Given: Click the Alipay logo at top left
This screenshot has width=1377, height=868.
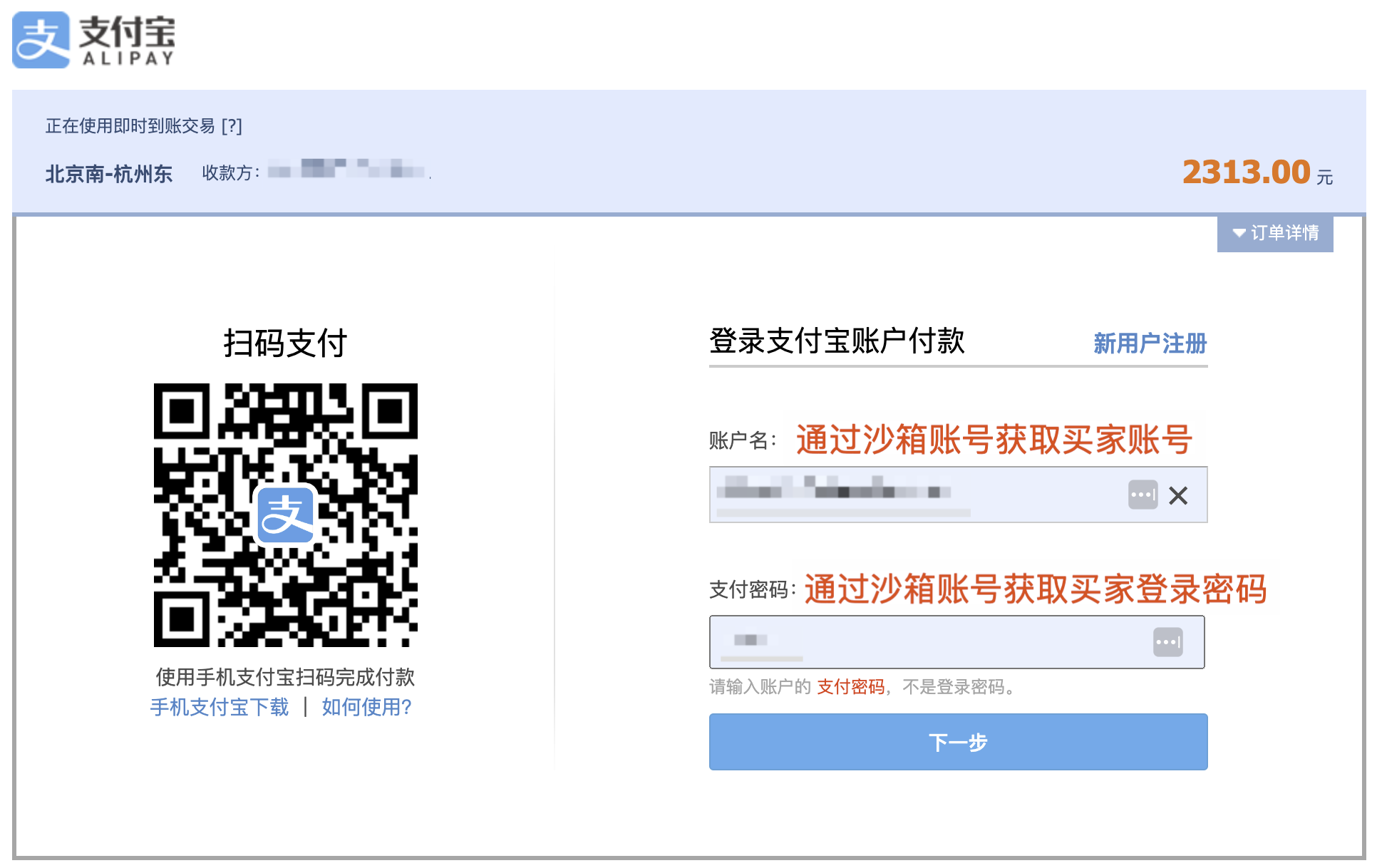Looking at the screenshot, I should point(93,40).
